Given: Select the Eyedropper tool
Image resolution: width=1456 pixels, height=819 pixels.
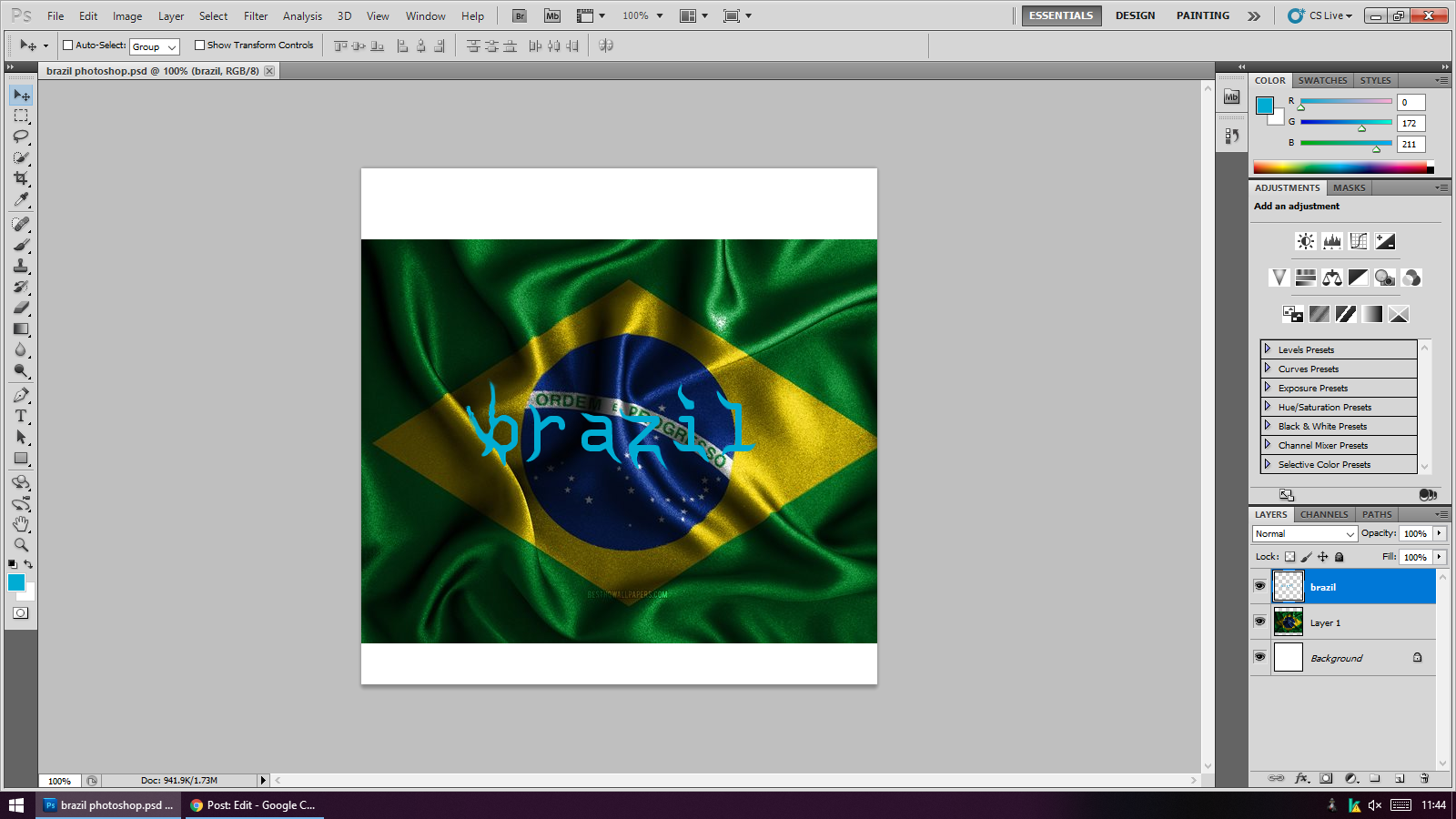Looking at the screenshot, I should click(x=21, y=199).
